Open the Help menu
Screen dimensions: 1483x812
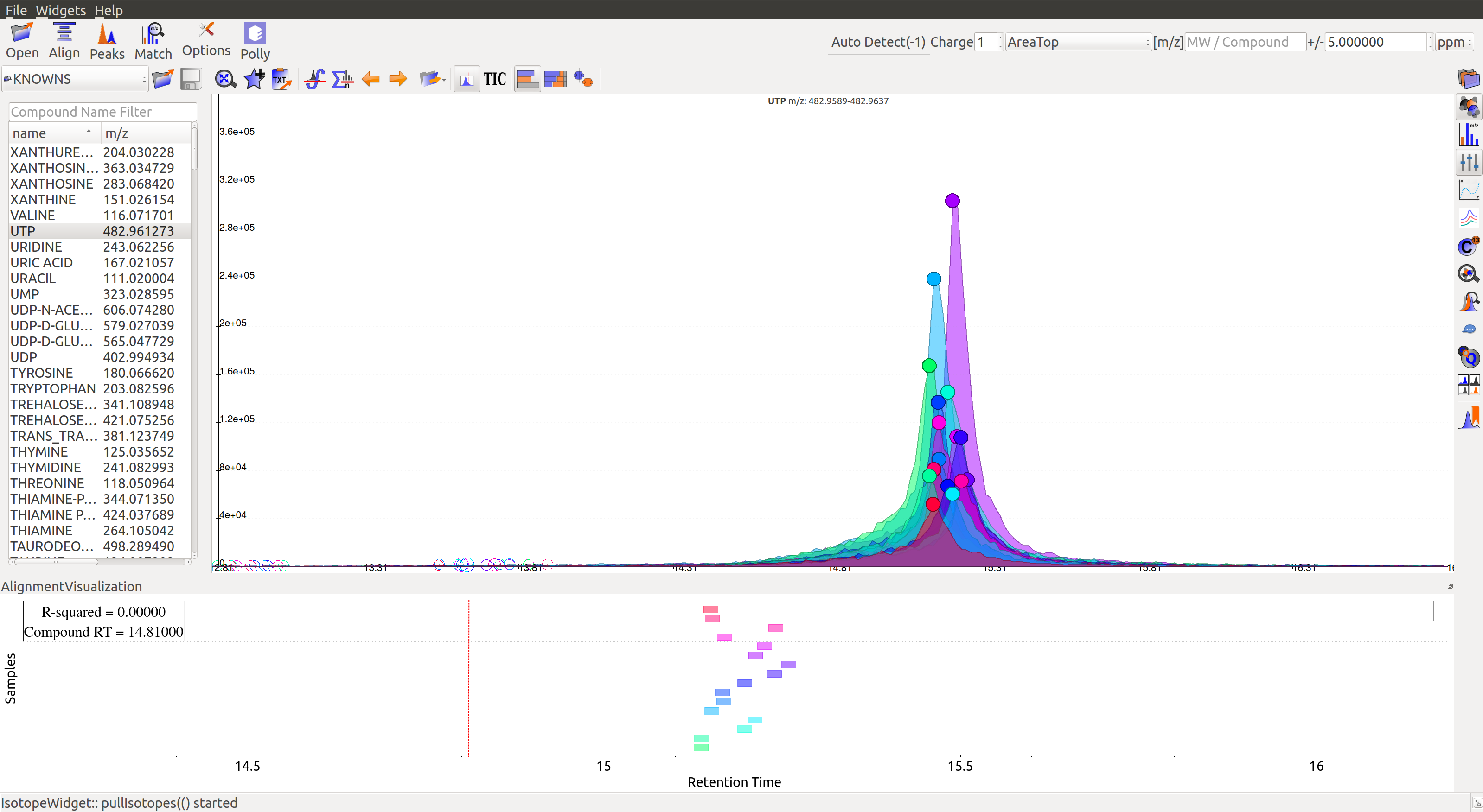click(108, 10)
